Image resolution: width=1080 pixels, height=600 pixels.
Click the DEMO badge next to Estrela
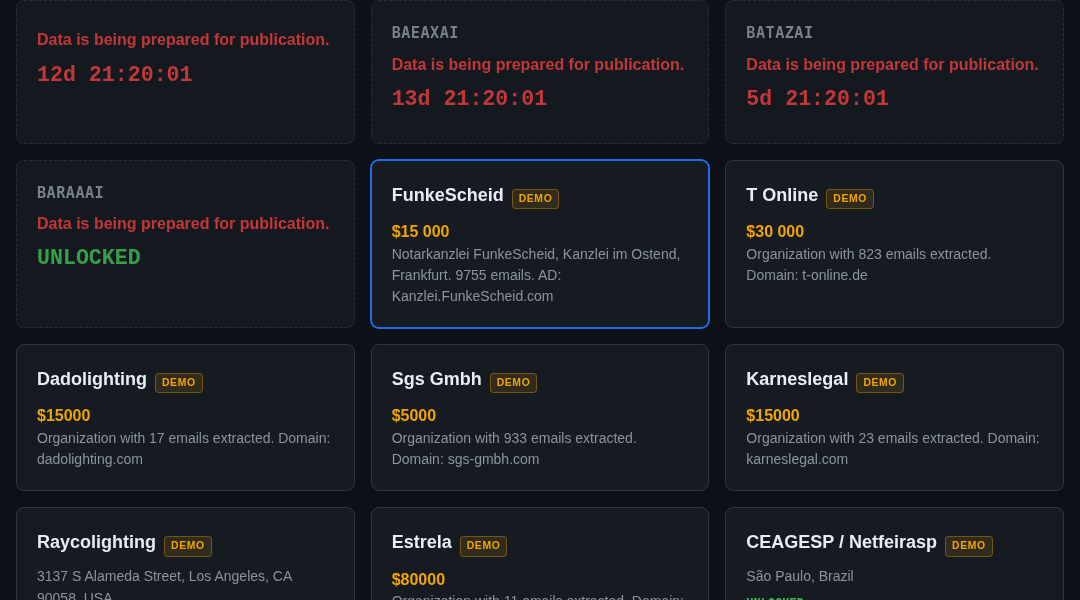click(x=483, y=546)
